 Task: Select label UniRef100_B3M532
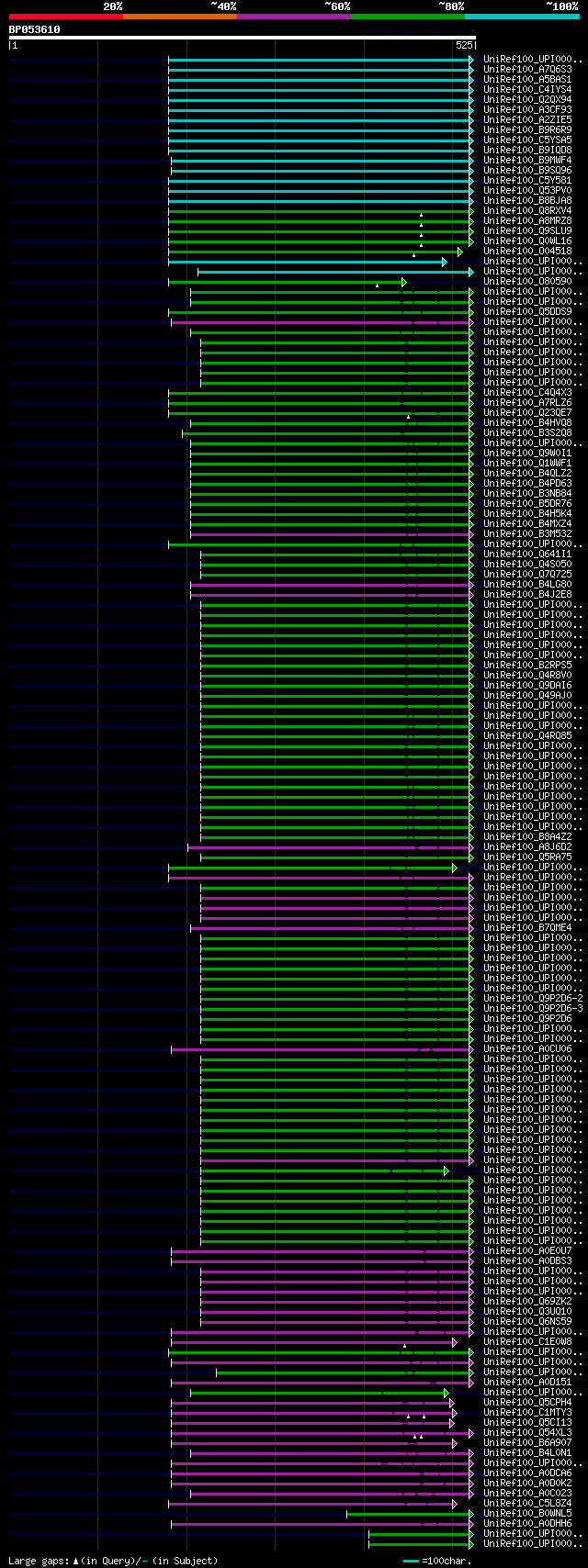coord(527,533)
